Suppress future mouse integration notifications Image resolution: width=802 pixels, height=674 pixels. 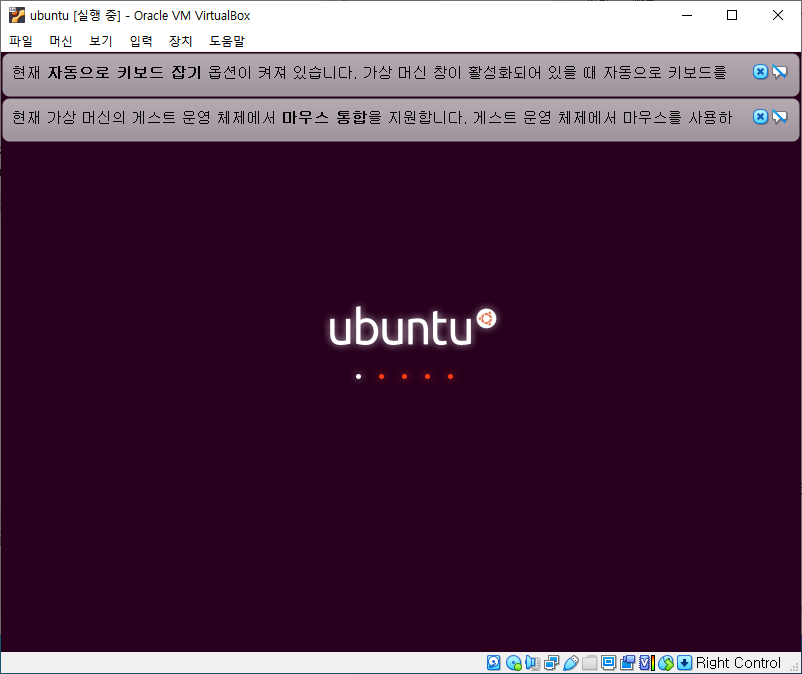click(779, 117)
